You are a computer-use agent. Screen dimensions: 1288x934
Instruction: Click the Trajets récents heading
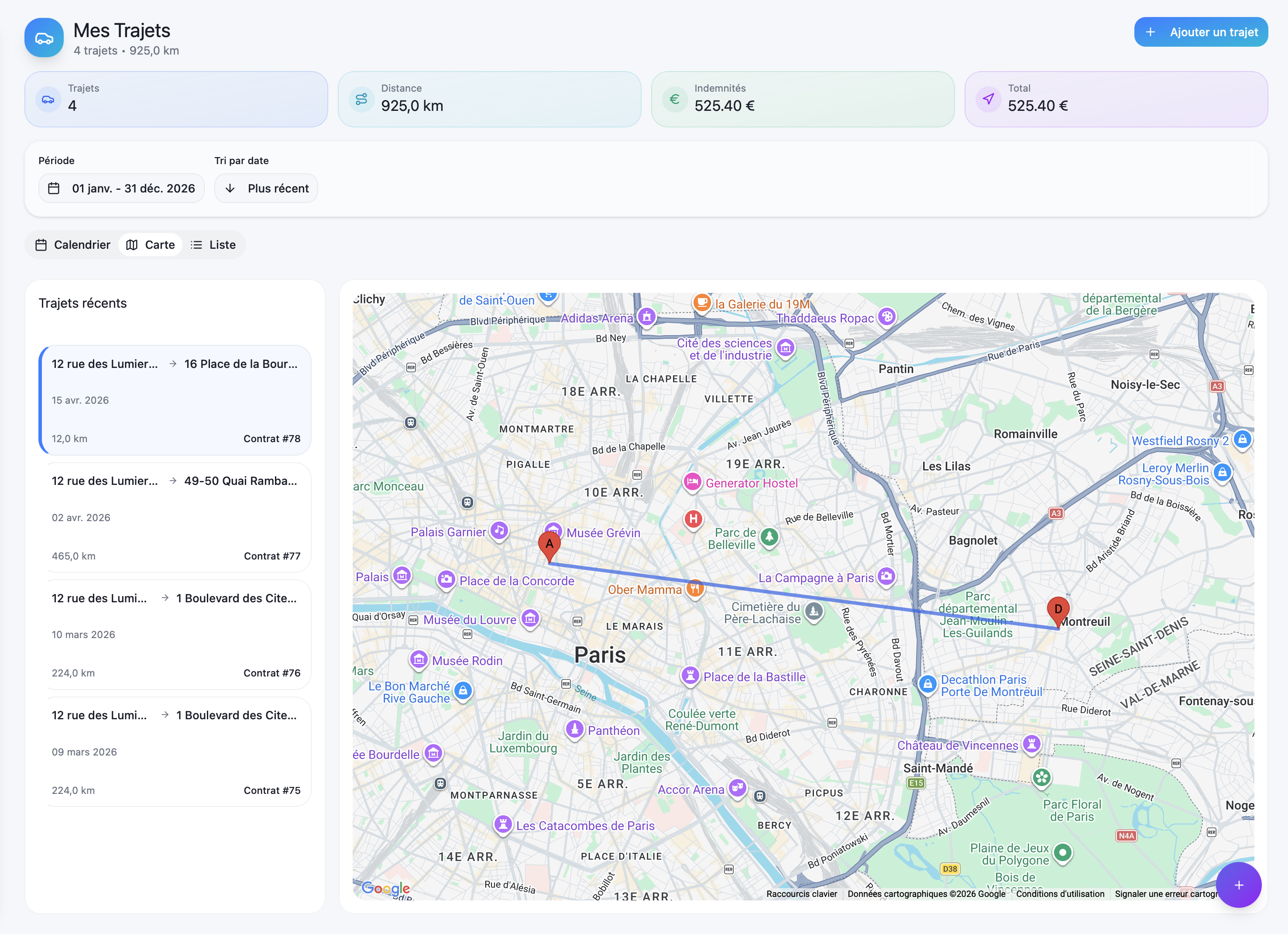[83, 303]
